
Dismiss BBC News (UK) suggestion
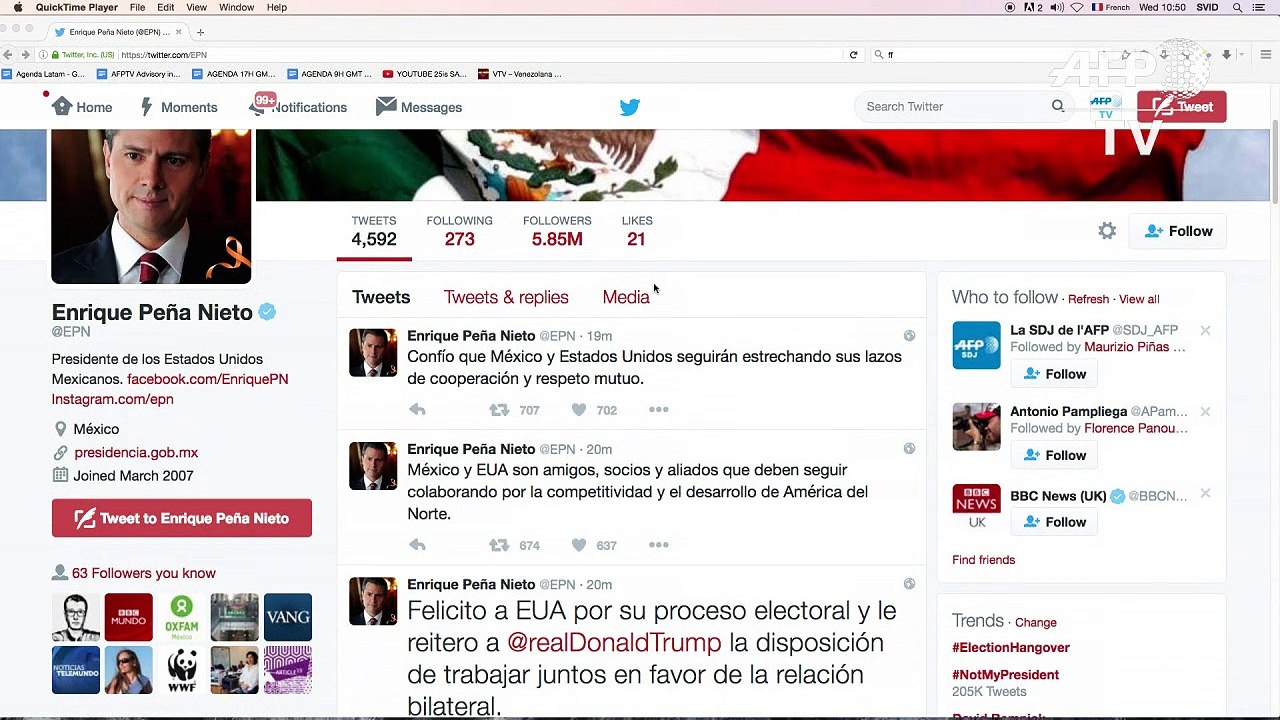click(x=1205, y=494)
